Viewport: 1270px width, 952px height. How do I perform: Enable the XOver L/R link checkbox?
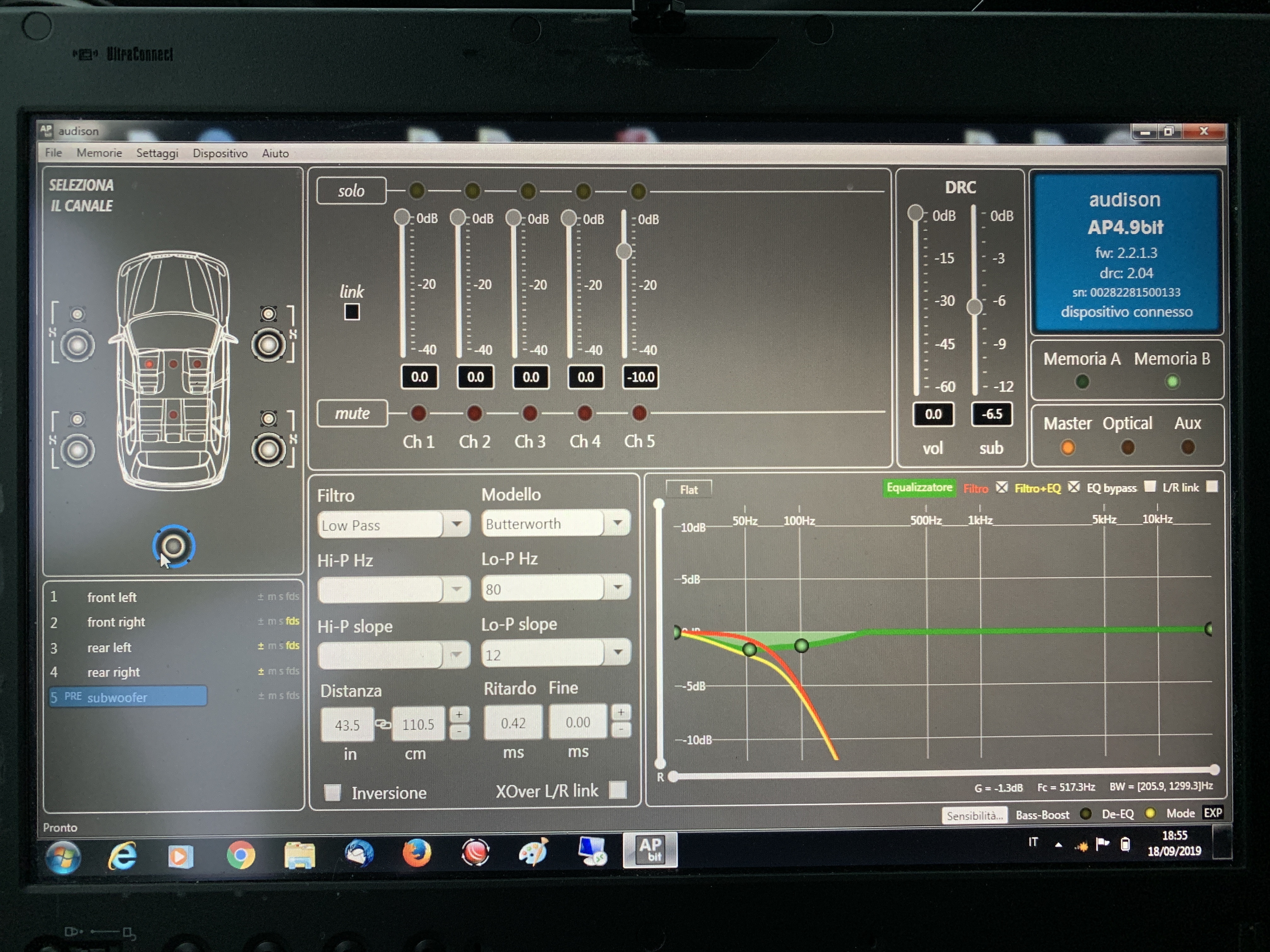coord(618,790)
